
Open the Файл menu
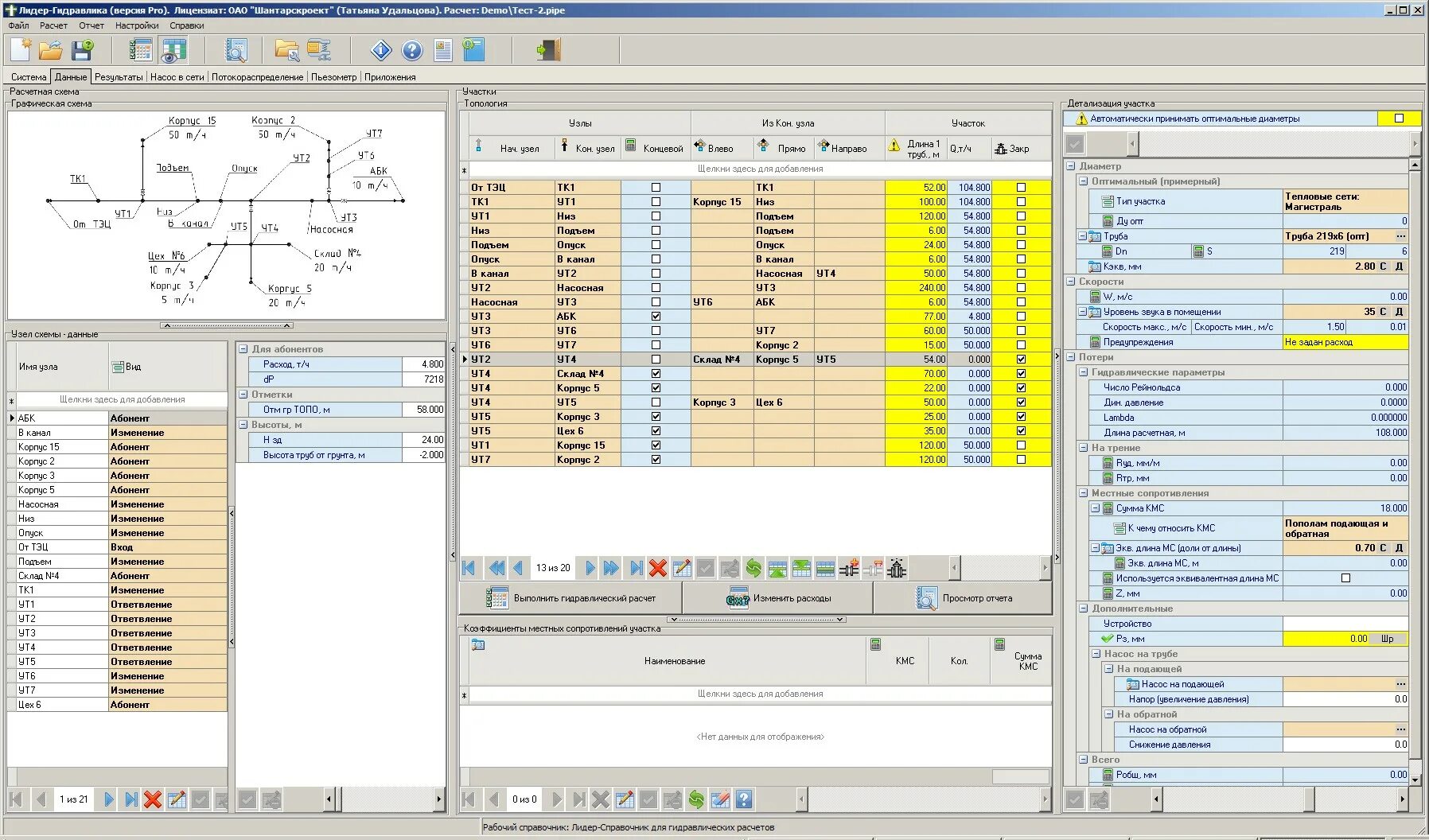[x=18, y=25]
